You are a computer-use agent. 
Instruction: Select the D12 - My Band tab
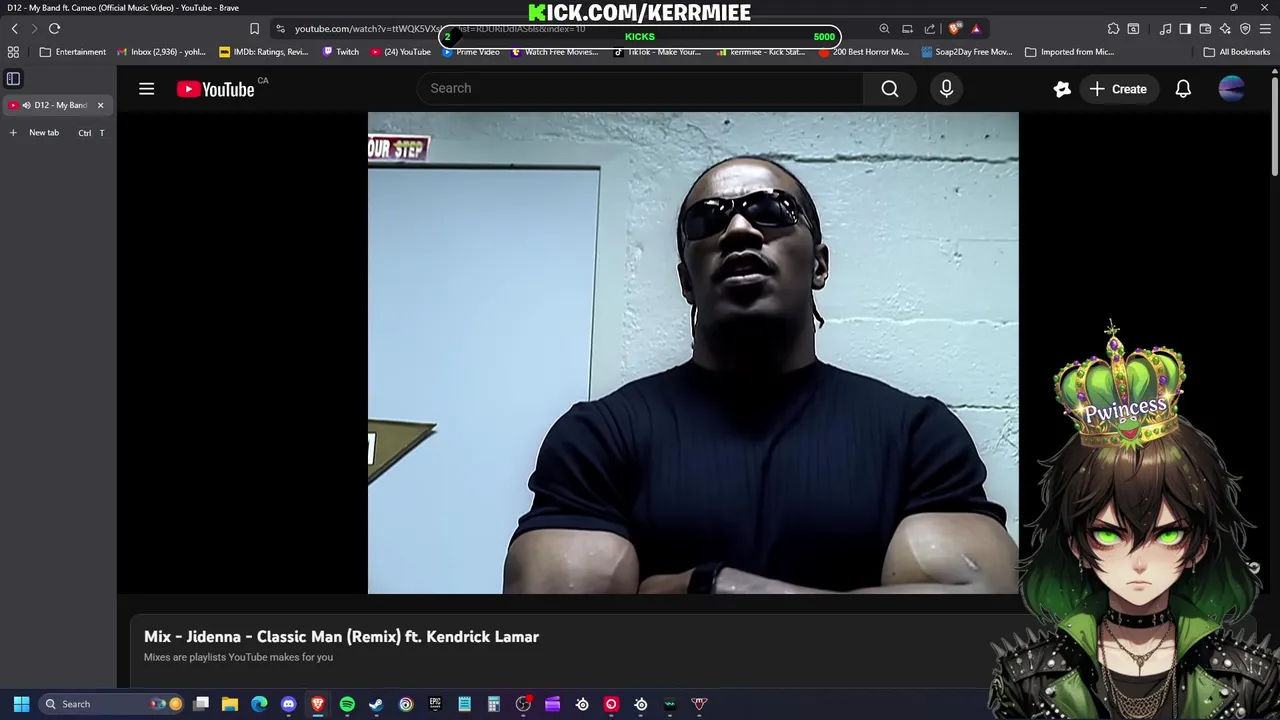tap(57, 105)
